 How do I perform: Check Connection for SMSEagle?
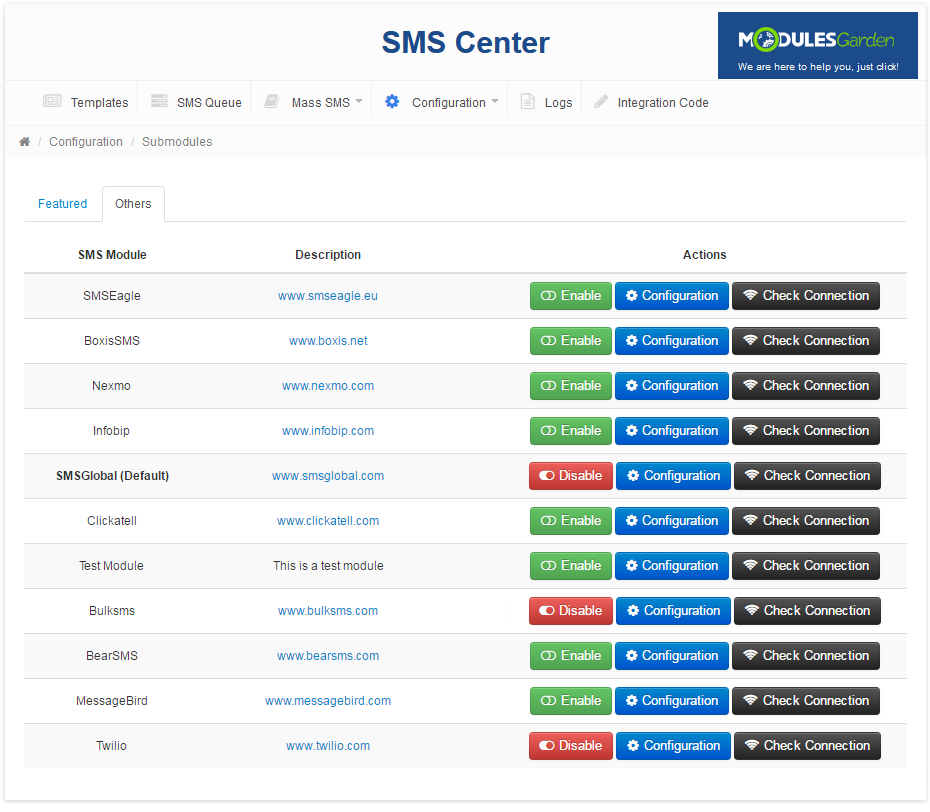tap(805, 296)
